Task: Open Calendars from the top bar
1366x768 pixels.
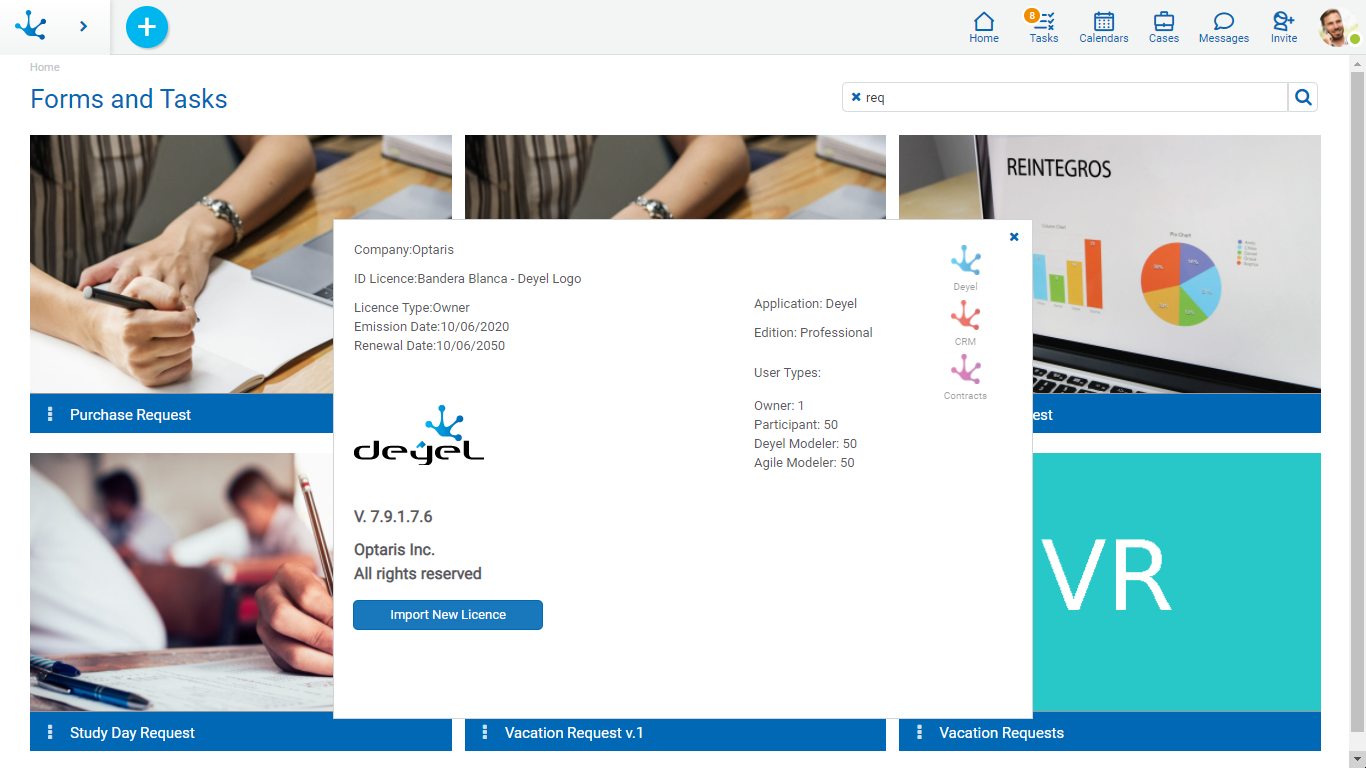Action: 1103,27
